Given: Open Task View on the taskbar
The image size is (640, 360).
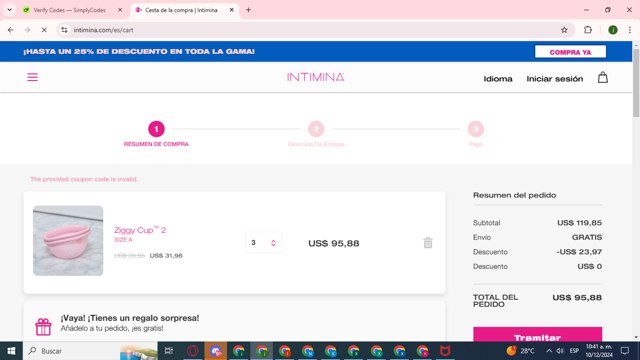Looking at the screenshot, I should (x=169, y=351).
